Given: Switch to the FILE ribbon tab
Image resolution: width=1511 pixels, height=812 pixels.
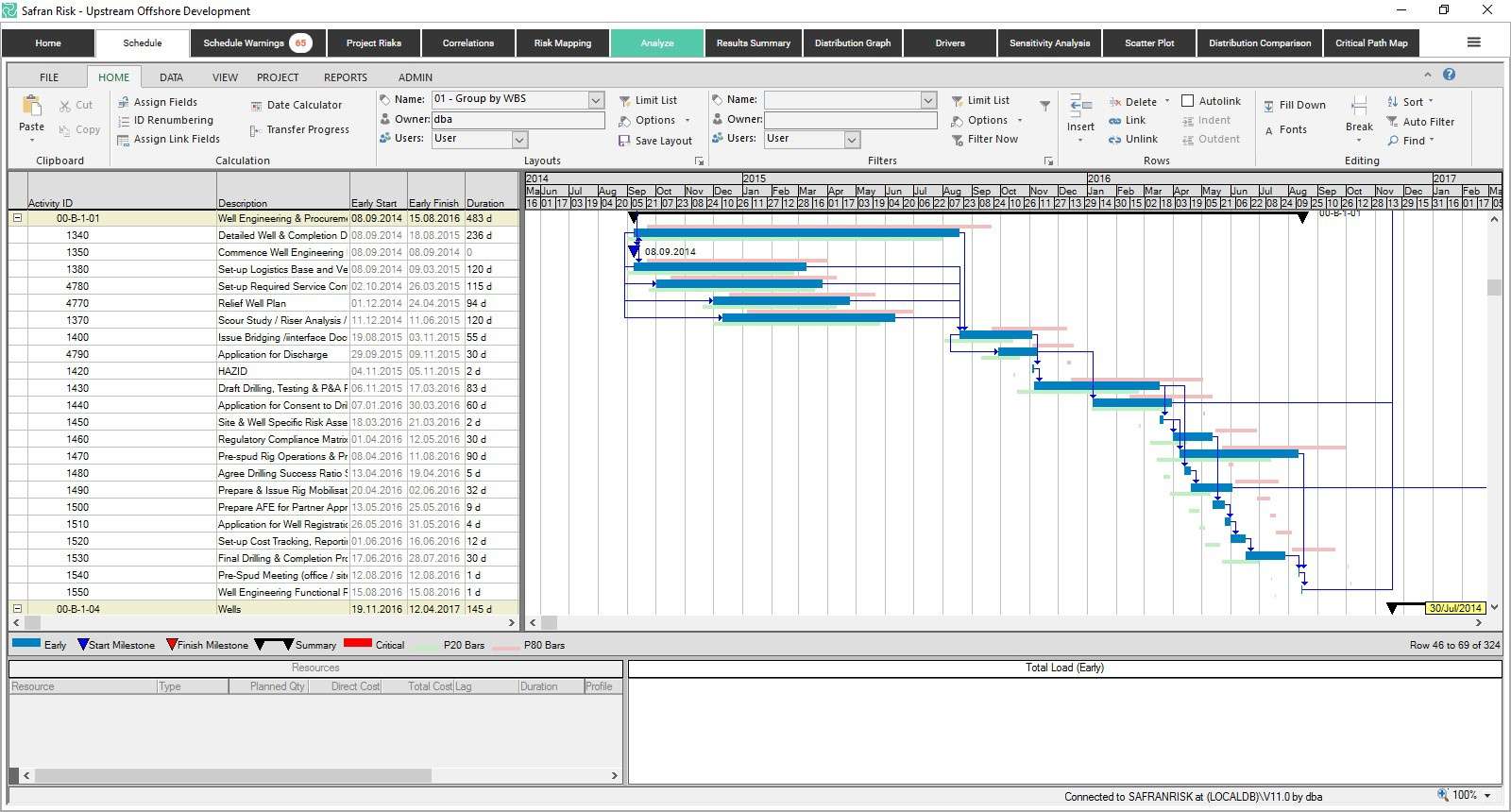Looking at the screenshot, I should [49, 77].
